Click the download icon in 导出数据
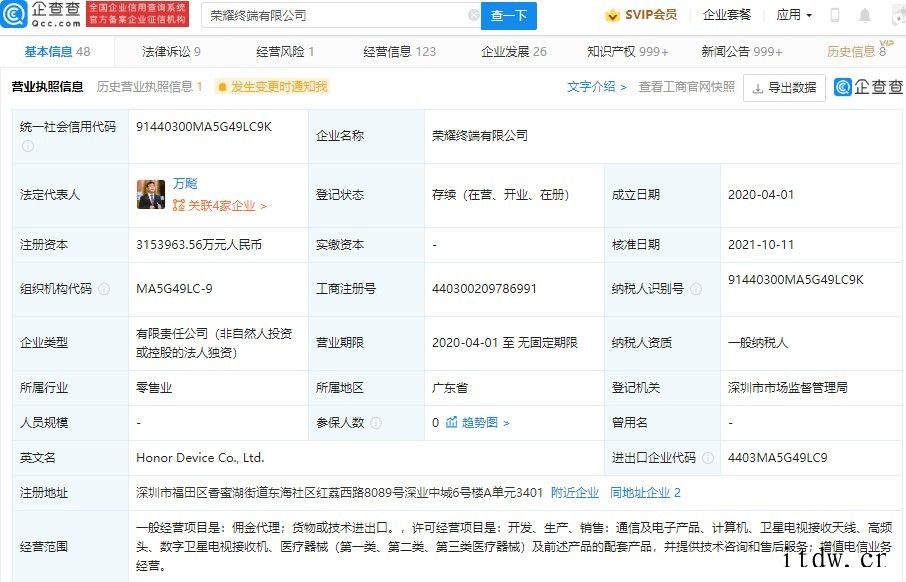The image size is (906, 582). pos(758,88)
